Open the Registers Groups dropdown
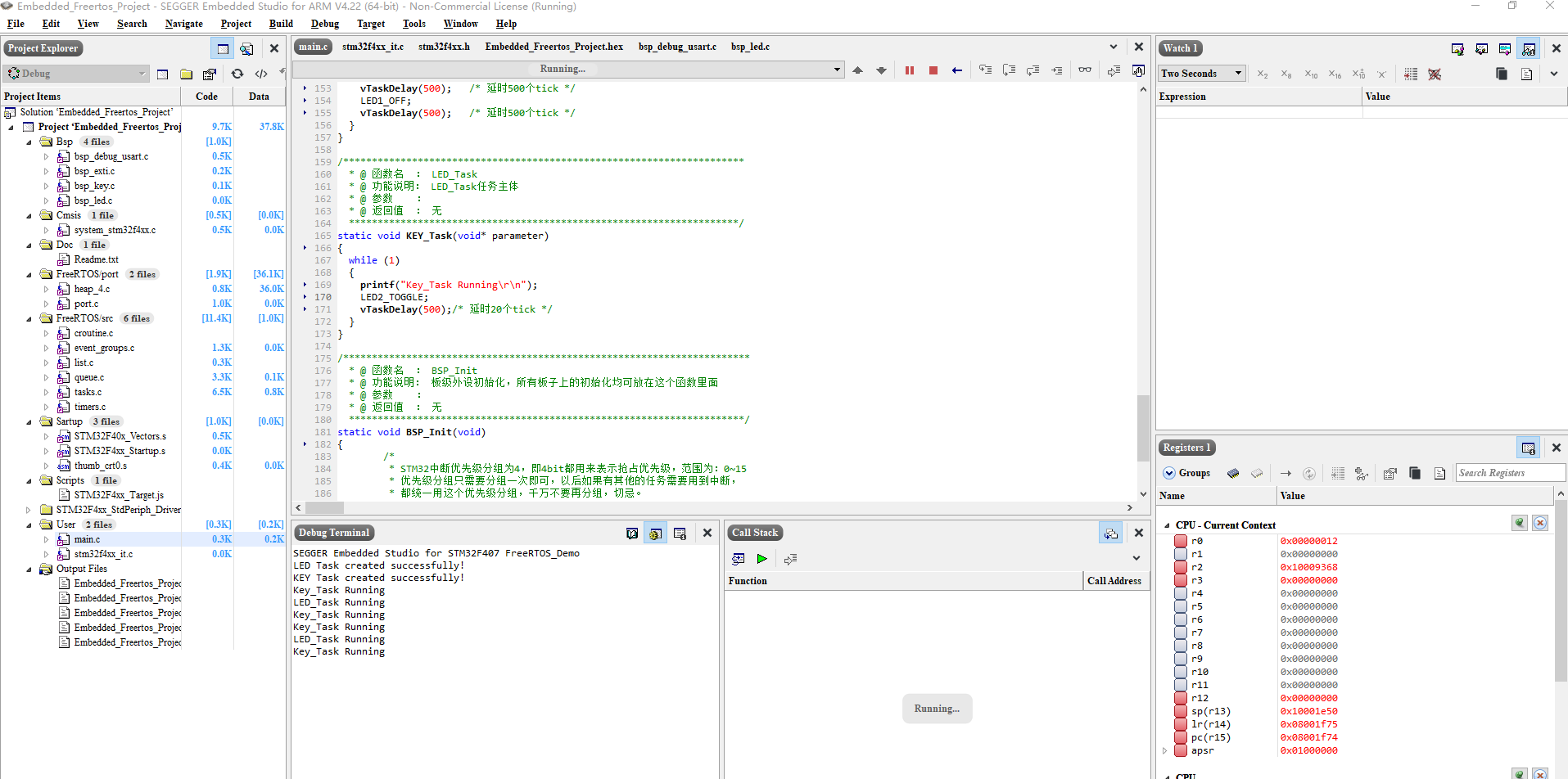The height and width of the screenshot is (779, 1568). click(x=1186, y=473)
